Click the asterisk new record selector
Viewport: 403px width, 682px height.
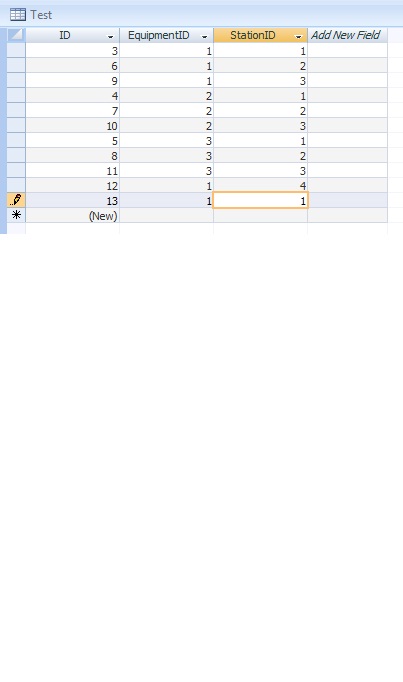tap(16, 215)
